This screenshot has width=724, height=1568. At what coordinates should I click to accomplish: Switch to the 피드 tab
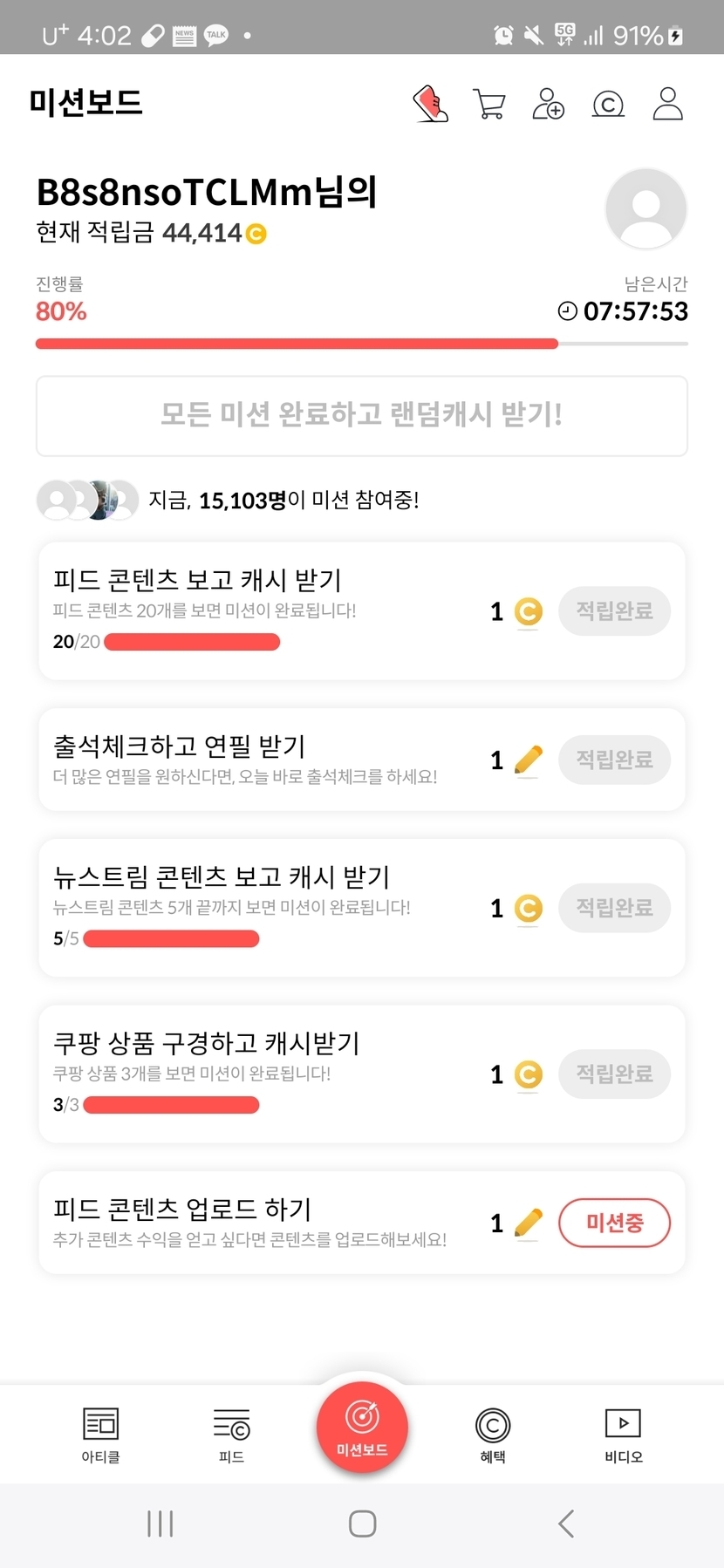coord(231,1435)
